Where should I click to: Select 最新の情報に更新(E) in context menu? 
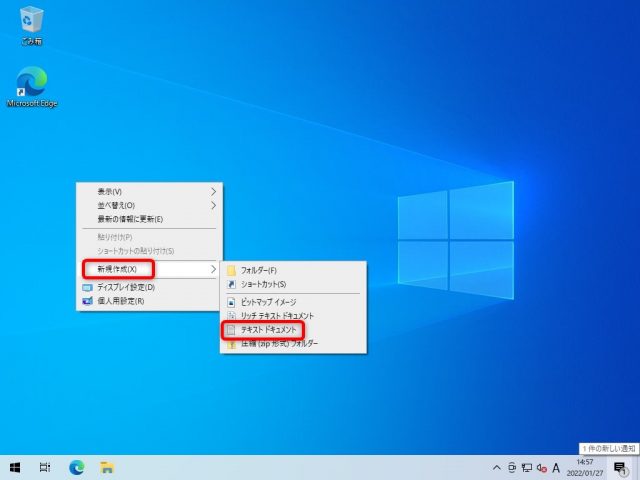pos(150,219)
